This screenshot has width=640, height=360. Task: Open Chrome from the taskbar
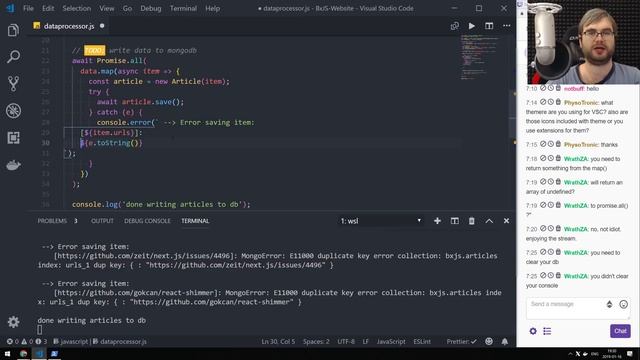point(23,353)
